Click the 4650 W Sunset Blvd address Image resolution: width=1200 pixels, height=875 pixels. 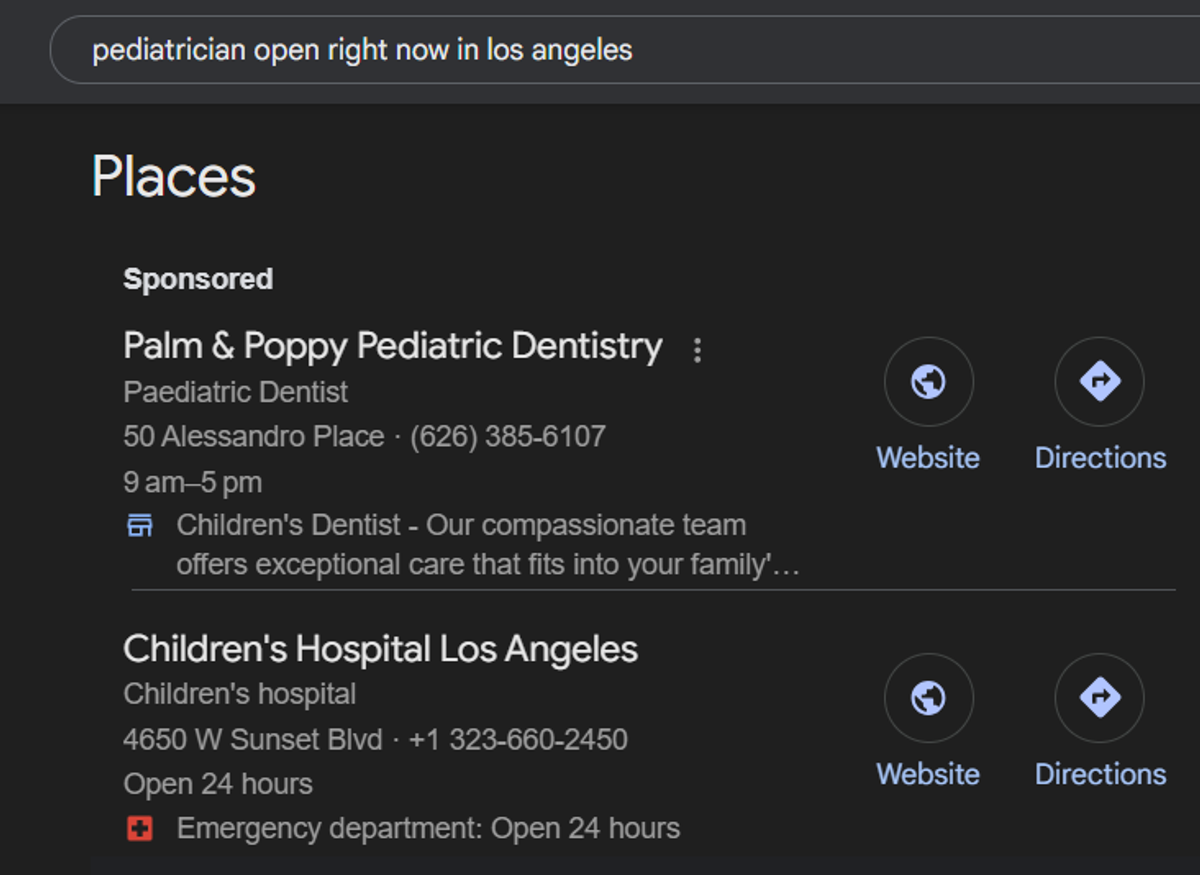tap(252, 740)
